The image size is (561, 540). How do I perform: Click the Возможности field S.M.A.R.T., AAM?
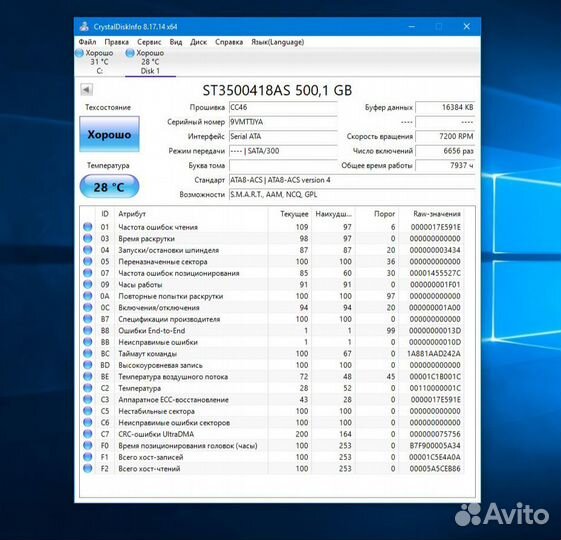352,195
